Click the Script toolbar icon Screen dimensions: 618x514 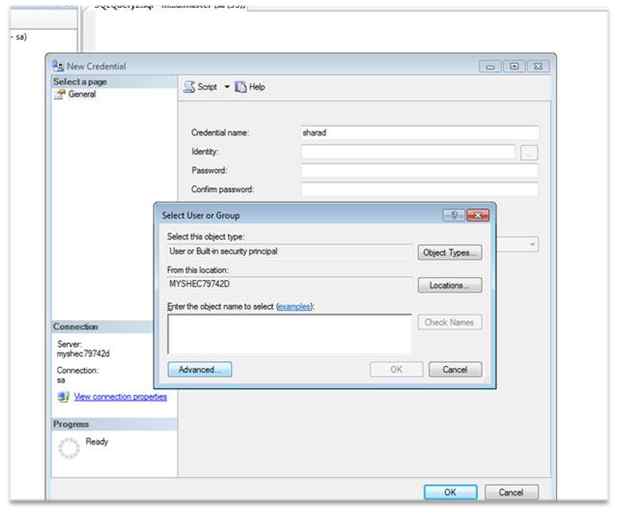pos(190,87)
